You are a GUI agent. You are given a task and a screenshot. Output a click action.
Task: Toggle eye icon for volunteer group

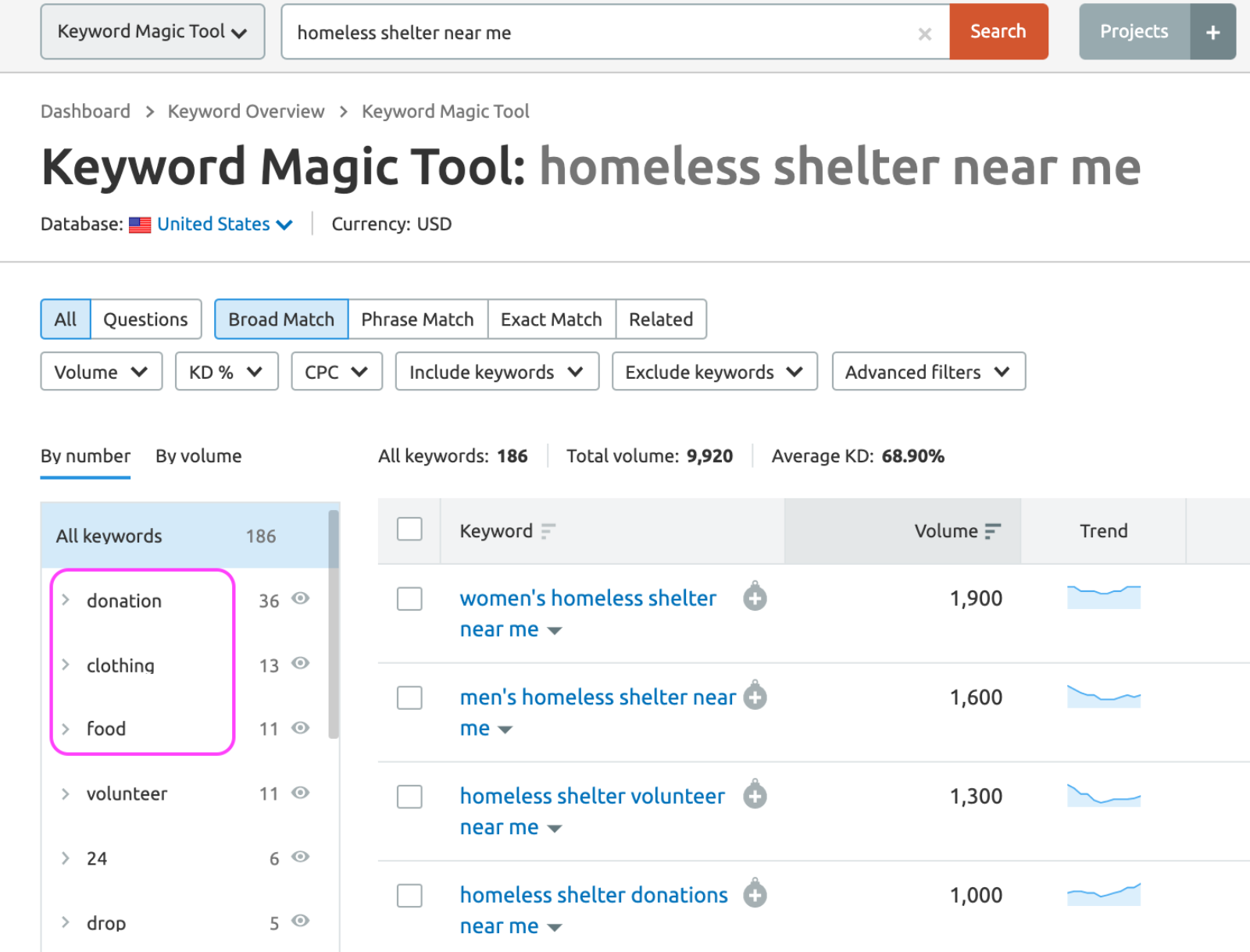301,793
